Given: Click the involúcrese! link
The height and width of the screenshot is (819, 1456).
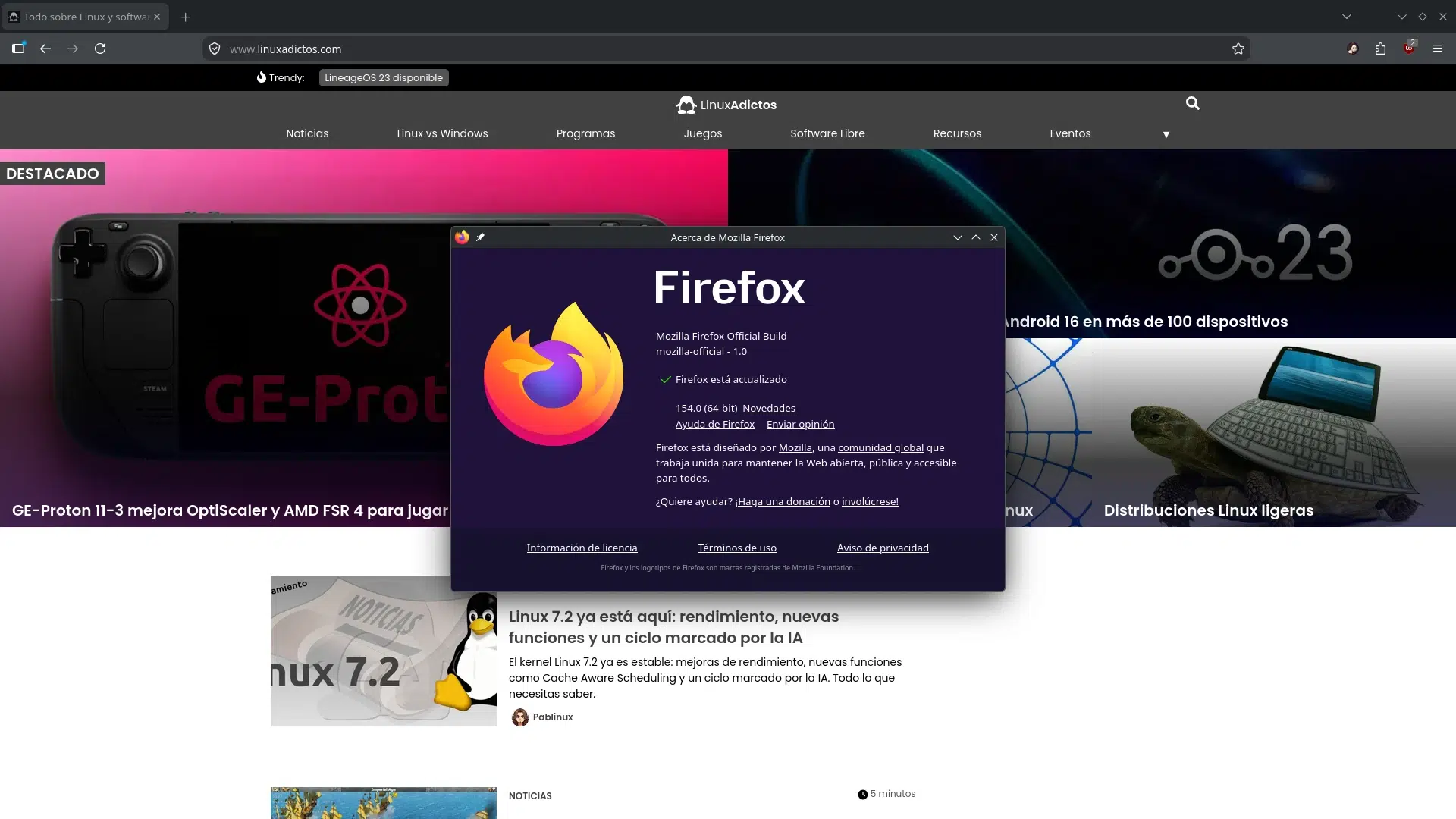Looking at the screenshot, I should (x=870, y=501).
